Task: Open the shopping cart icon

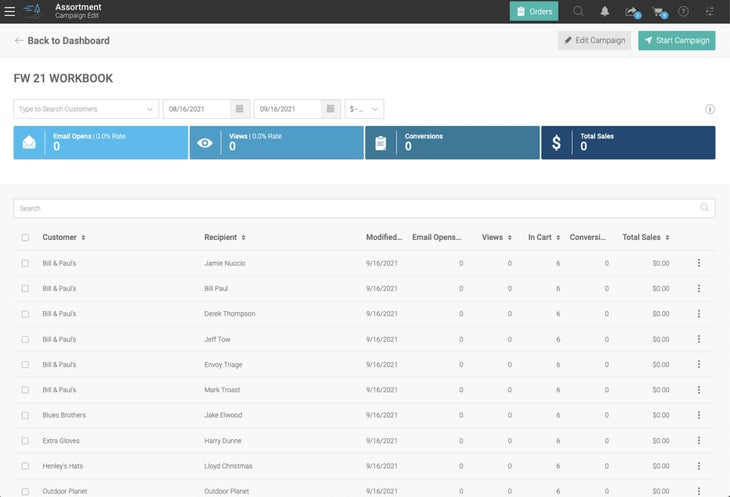Action: click(x=659, y=12)
